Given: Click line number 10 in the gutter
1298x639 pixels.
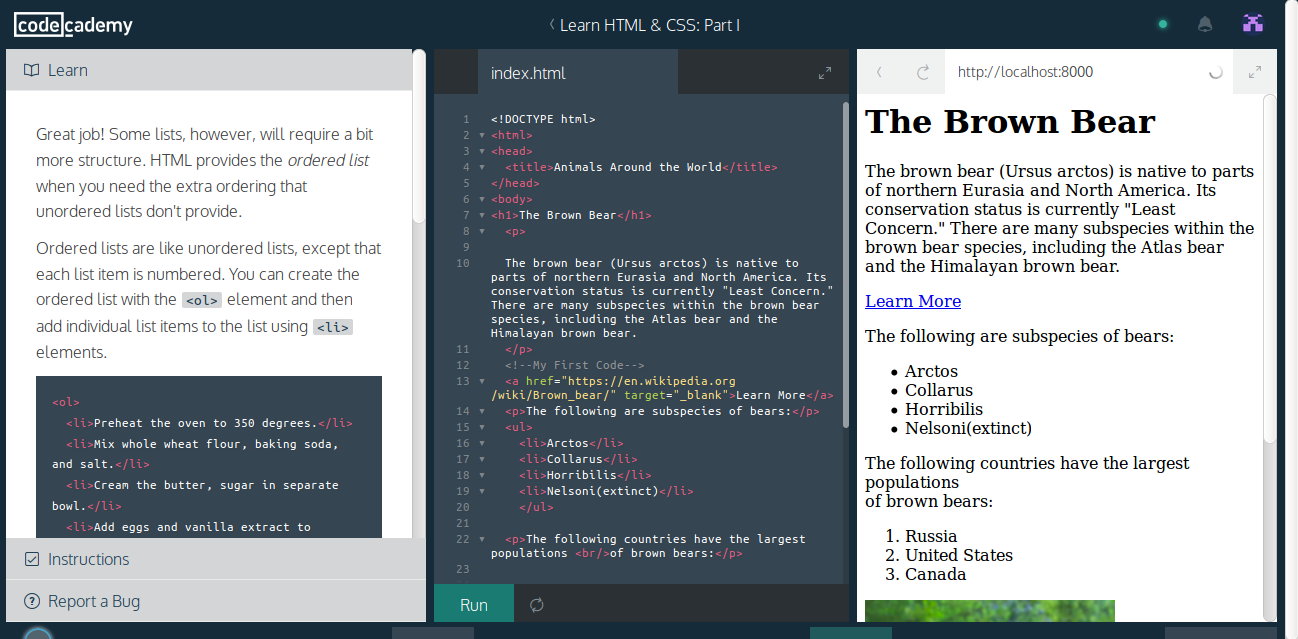Looking at the screenshot, I should tap(462, 263).
